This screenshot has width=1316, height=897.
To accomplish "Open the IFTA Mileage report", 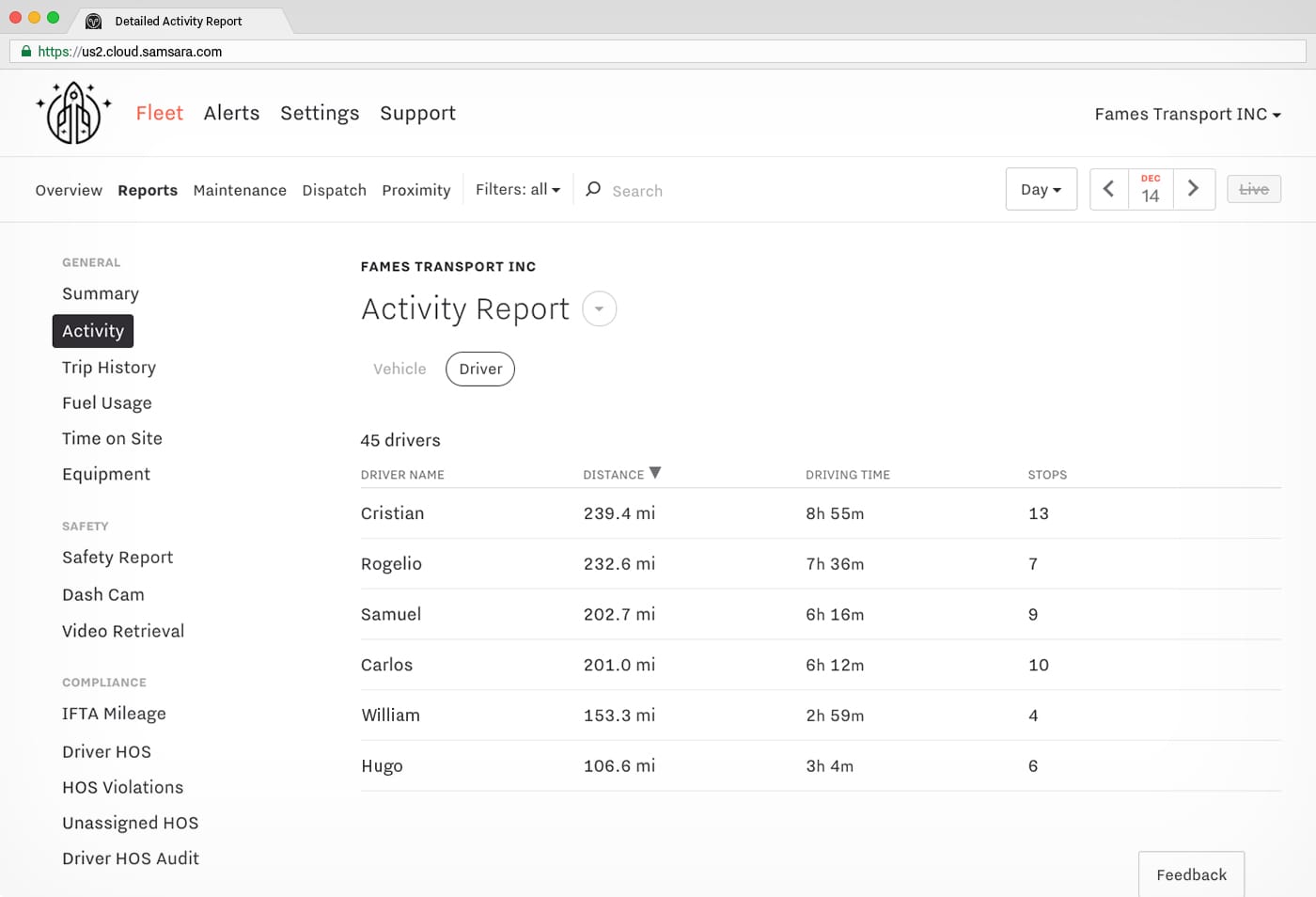I will [x=114, y=714].
